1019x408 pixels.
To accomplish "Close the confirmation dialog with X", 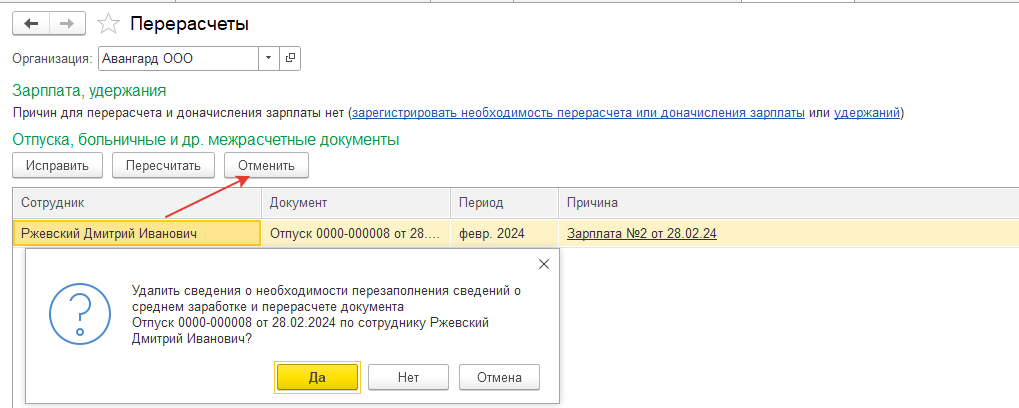I will click(544, 264).
